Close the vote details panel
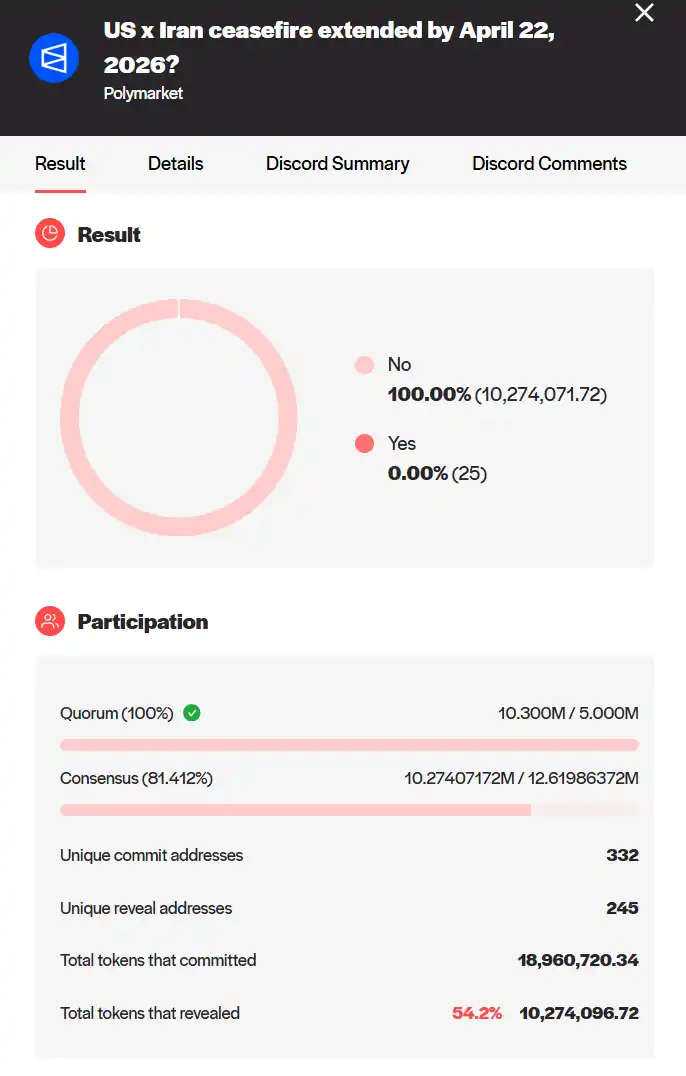686x1076 pixels. (645, 13)
